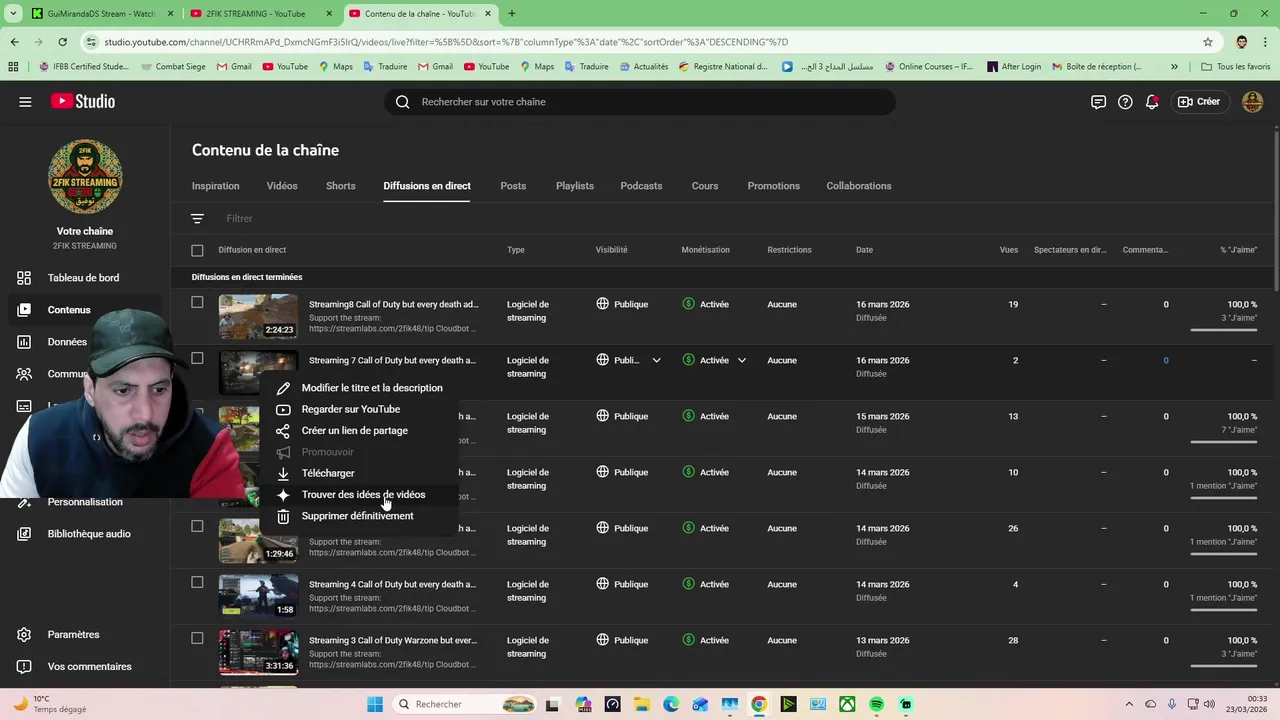Viewport: 1280px width, 720px height.
Task: Open the send feedback icon in header
Action: coord(1098,101)
